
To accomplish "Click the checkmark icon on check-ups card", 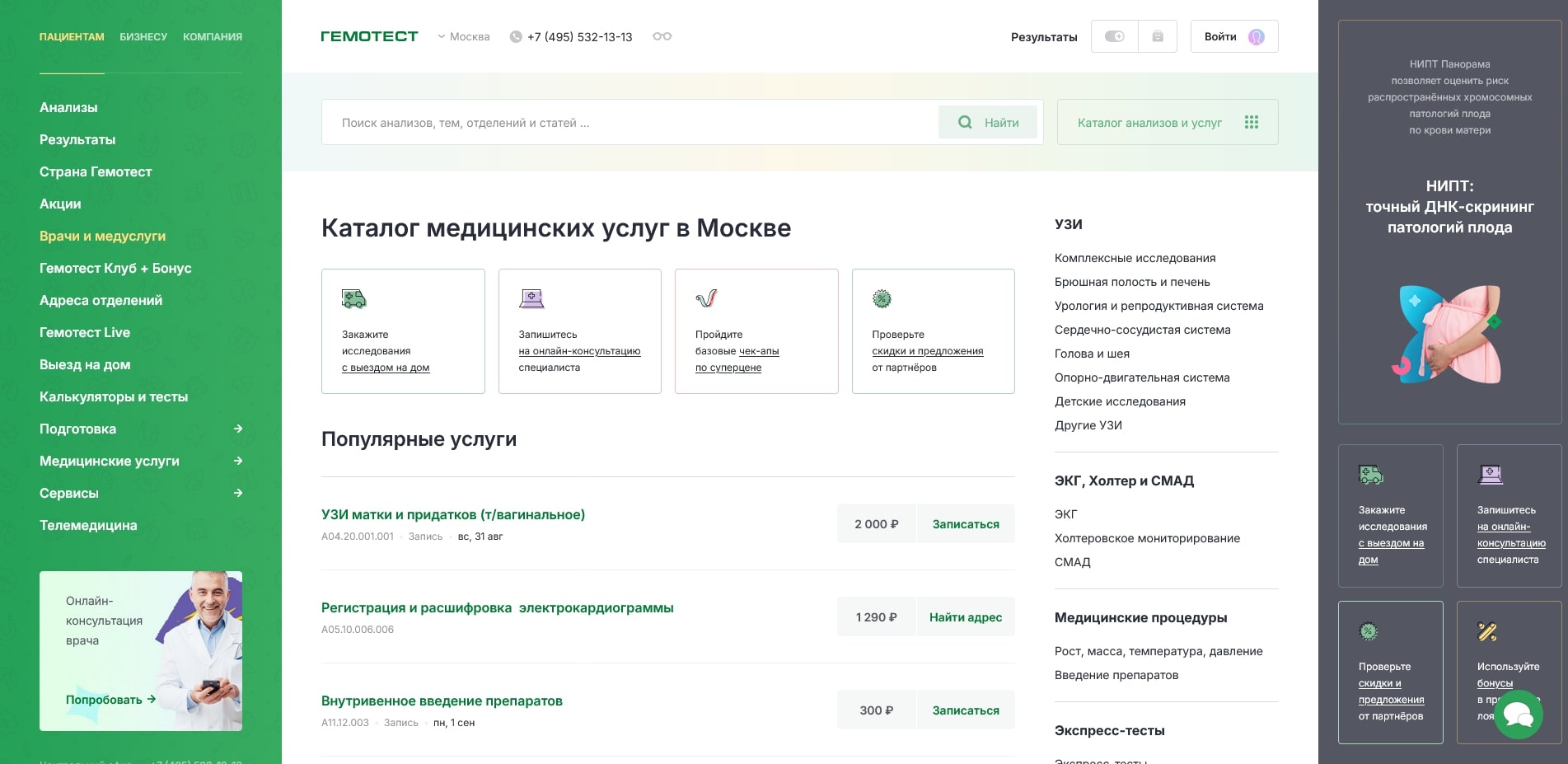I will 706,298.
